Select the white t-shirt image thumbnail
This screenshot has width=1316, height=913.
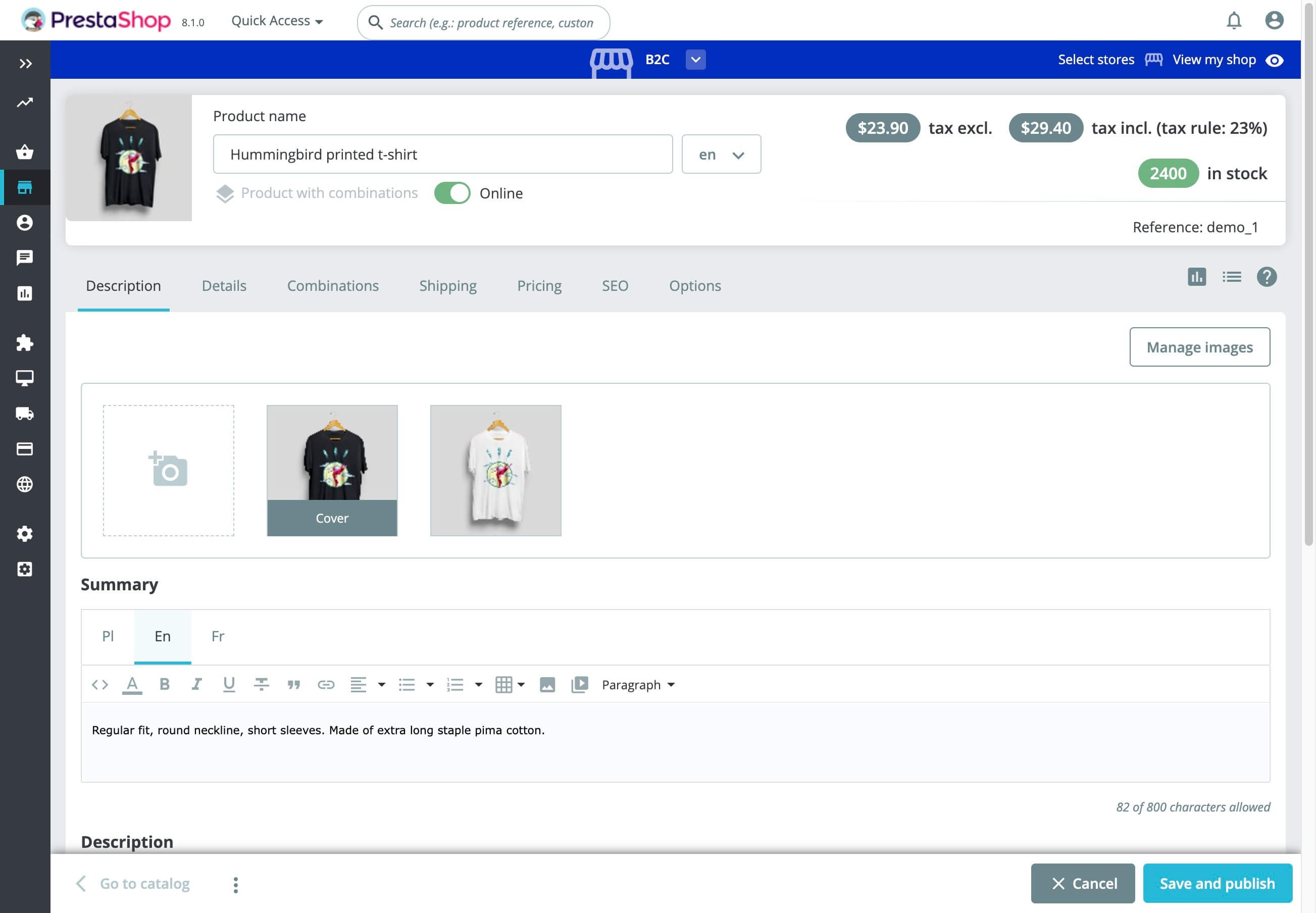495,470
